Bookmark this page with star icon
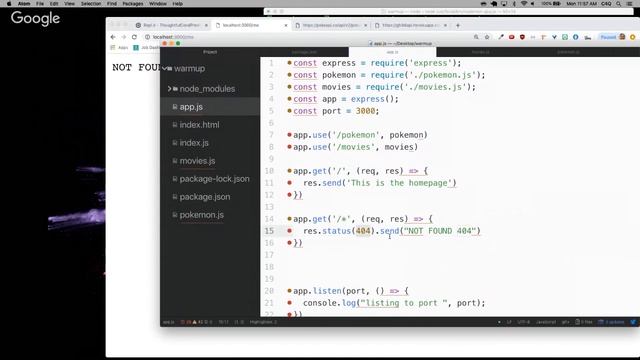This screenshot has height=360, width=640. [487, 37]
